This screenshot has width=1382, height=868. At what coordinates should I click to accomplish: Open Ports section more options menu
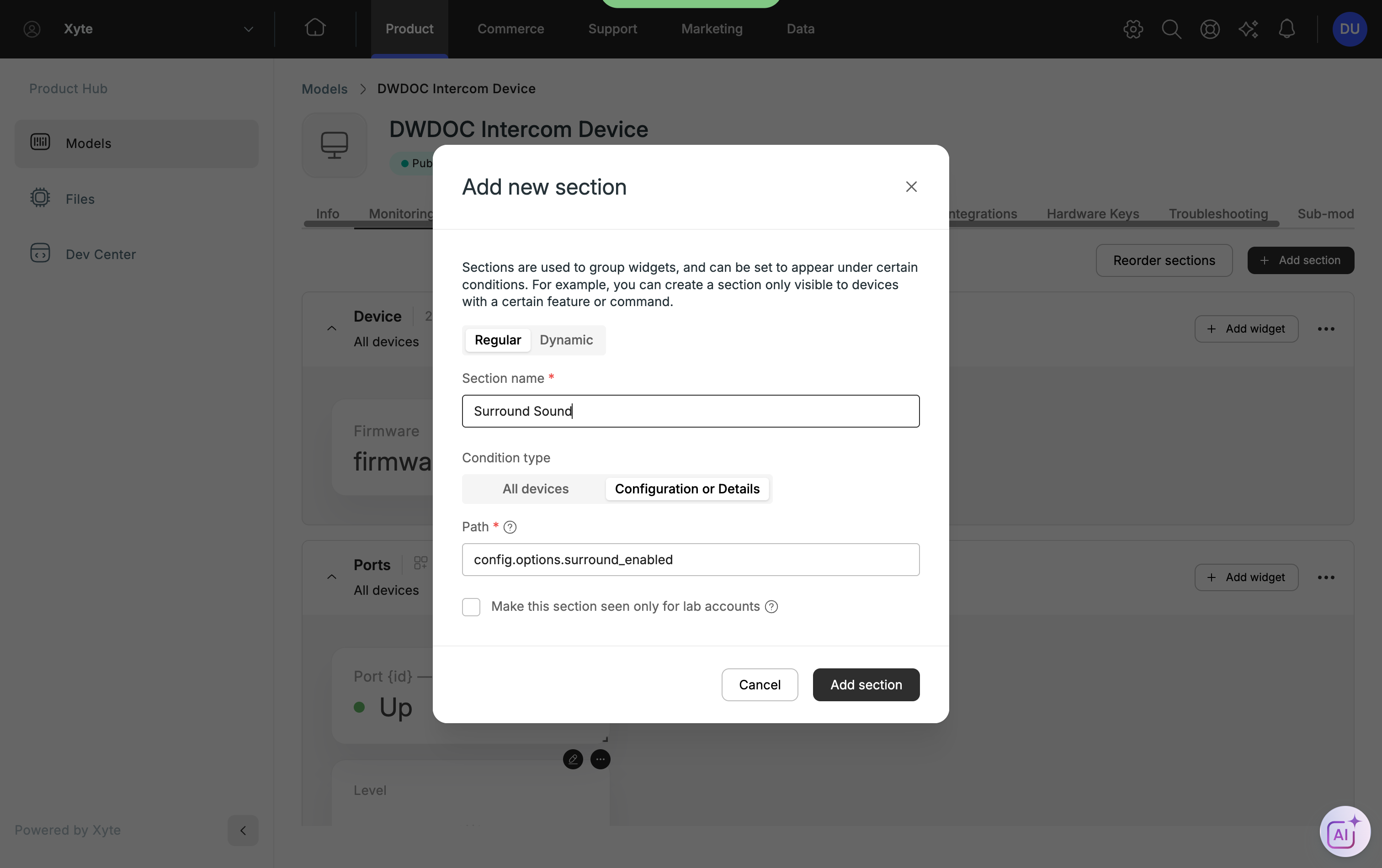[1326, 578]
